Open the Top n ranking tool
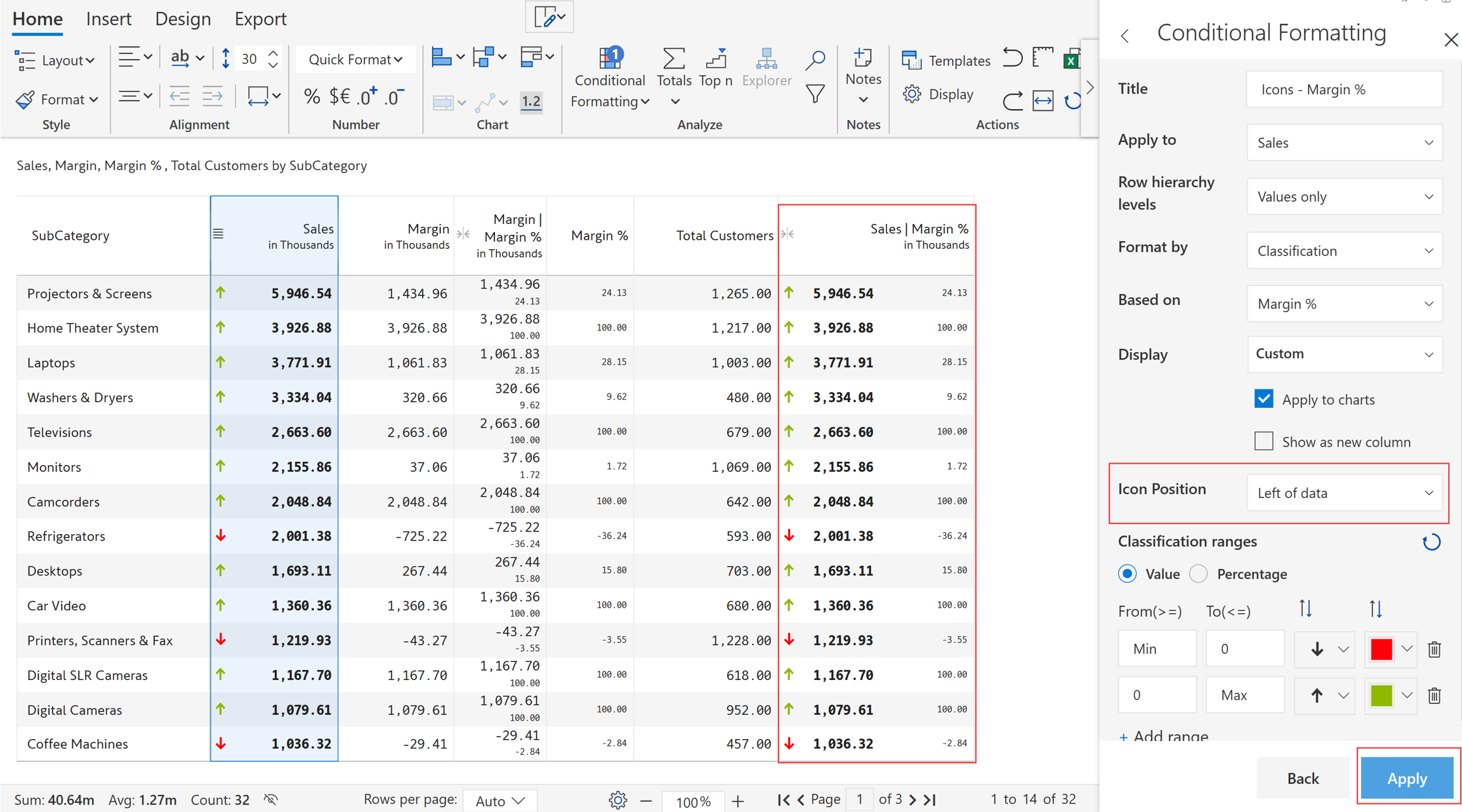Screen dimensions: 1462x812 click(x=716, y=60)
